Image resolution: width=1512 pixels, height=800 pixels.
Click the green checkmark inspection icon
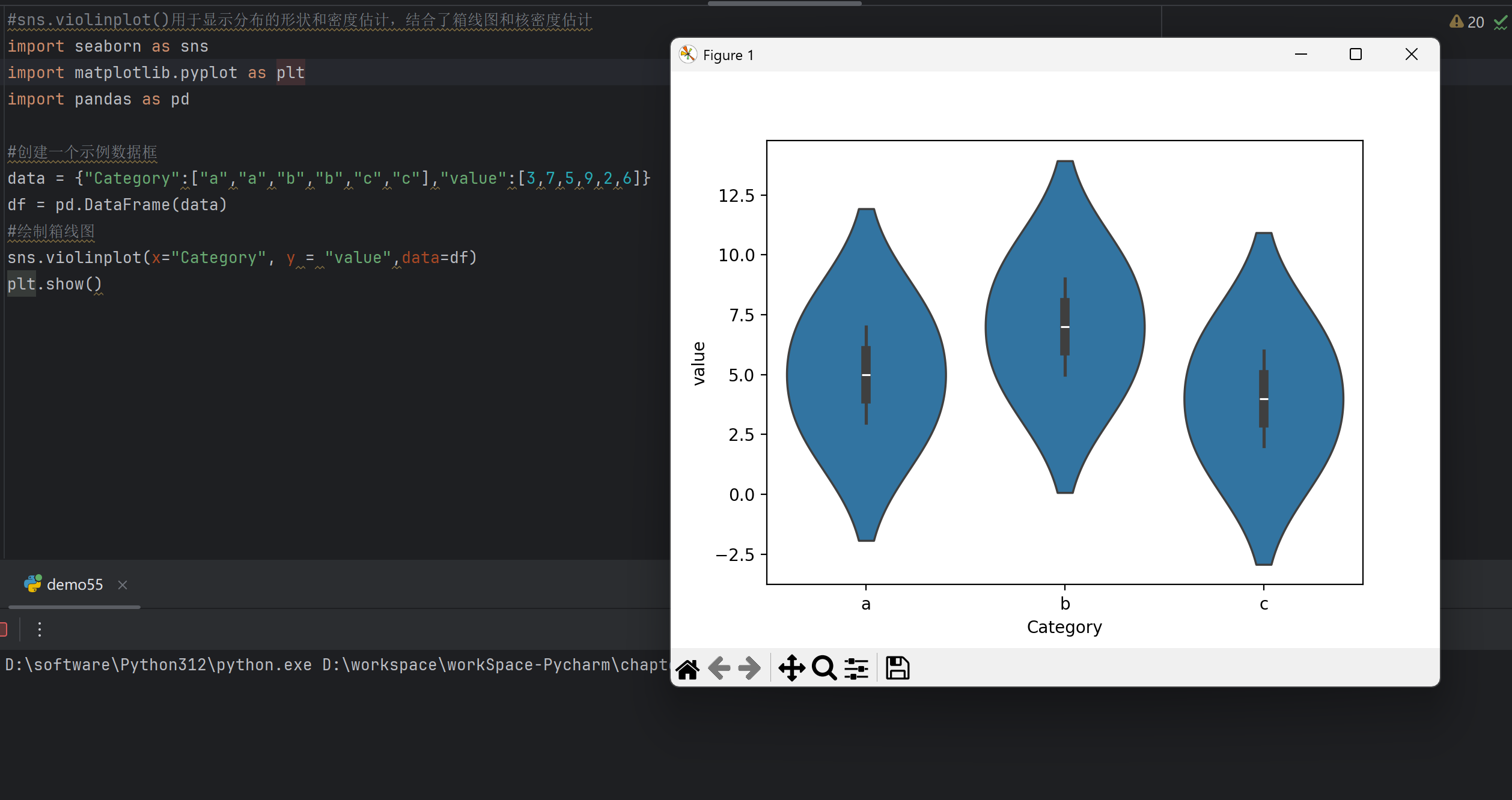[1501, 23]
